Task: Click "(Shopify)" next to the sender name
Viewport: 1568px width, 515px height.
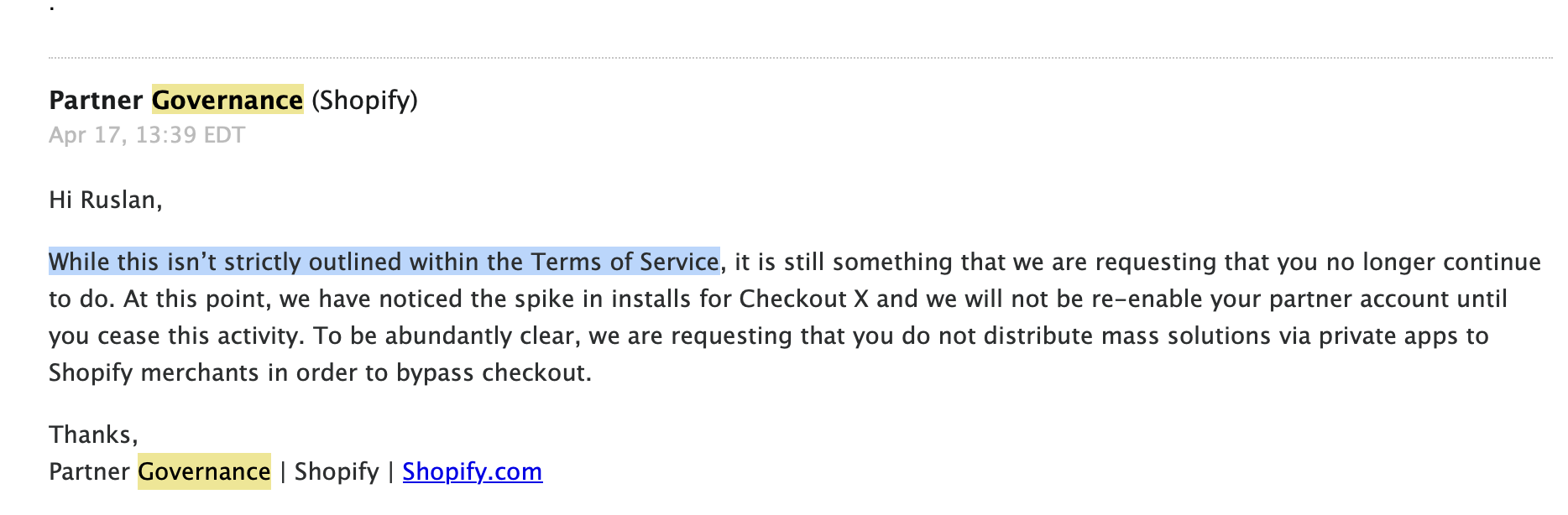Action: (x=364, y=101)
